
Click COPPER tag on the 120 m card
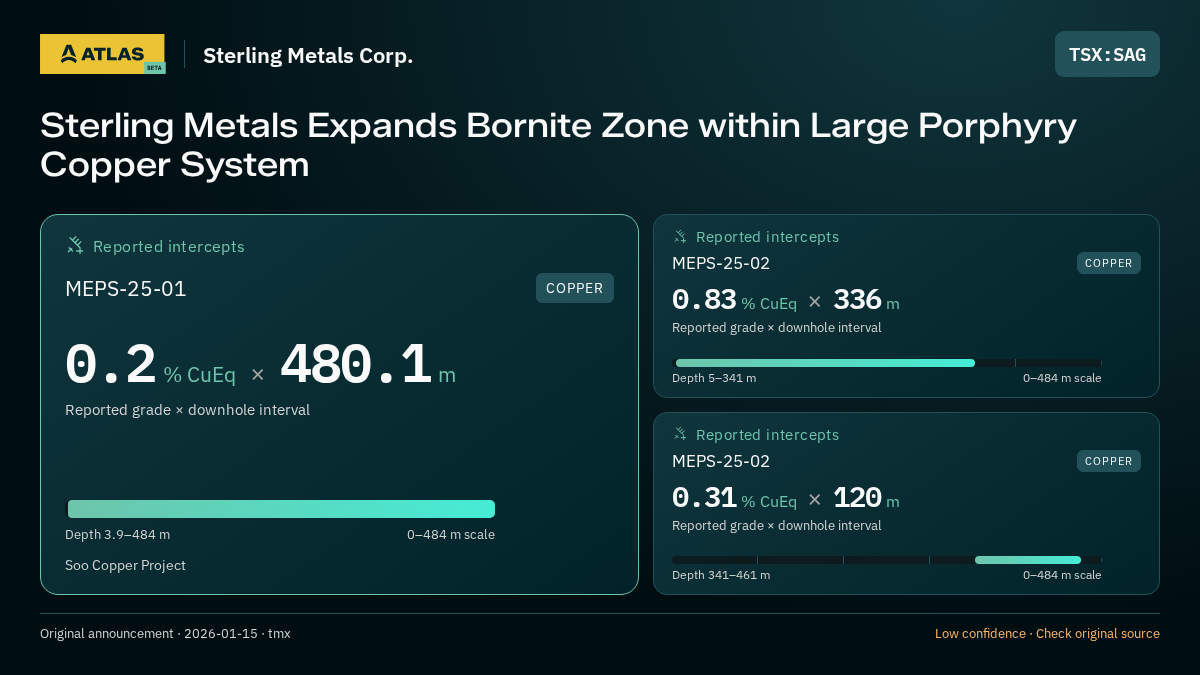pos(1109,461)
